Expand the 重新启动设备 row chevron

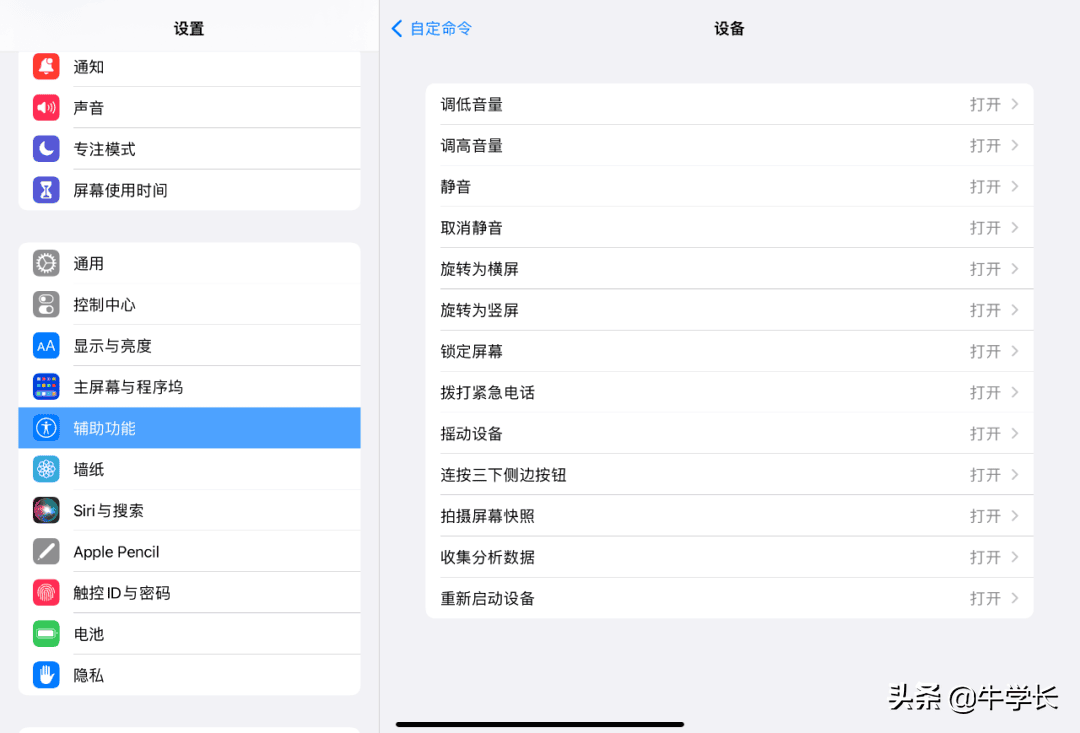click(x=1014, y=598)
